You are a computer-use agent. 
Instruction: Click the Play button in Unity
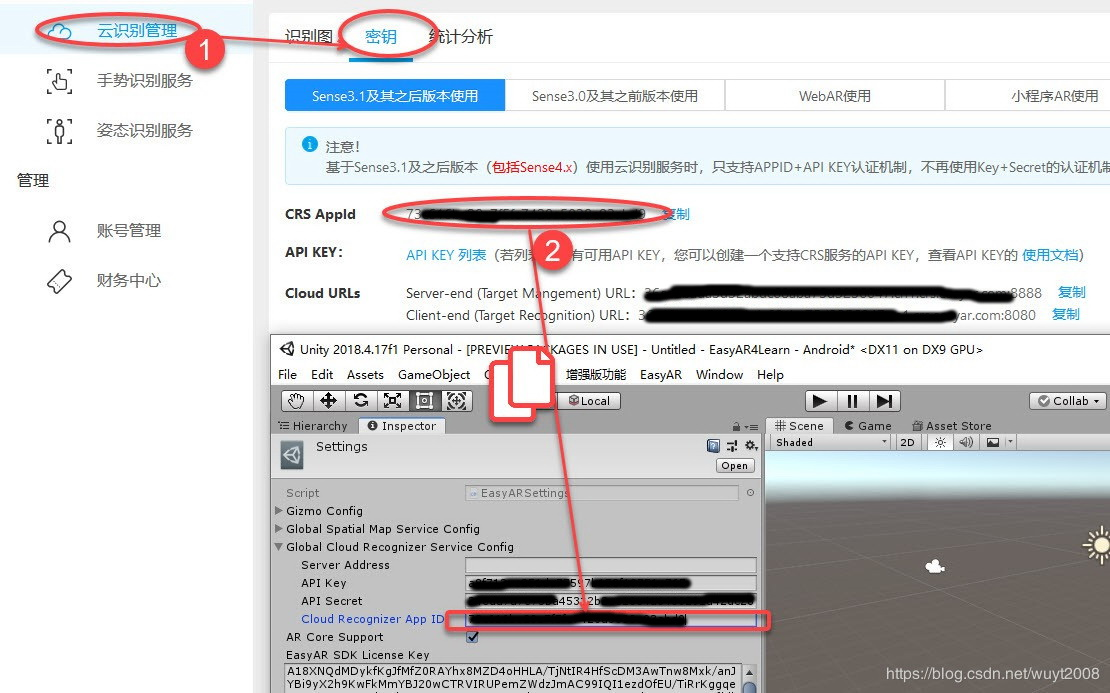click(x=820, y=401)
